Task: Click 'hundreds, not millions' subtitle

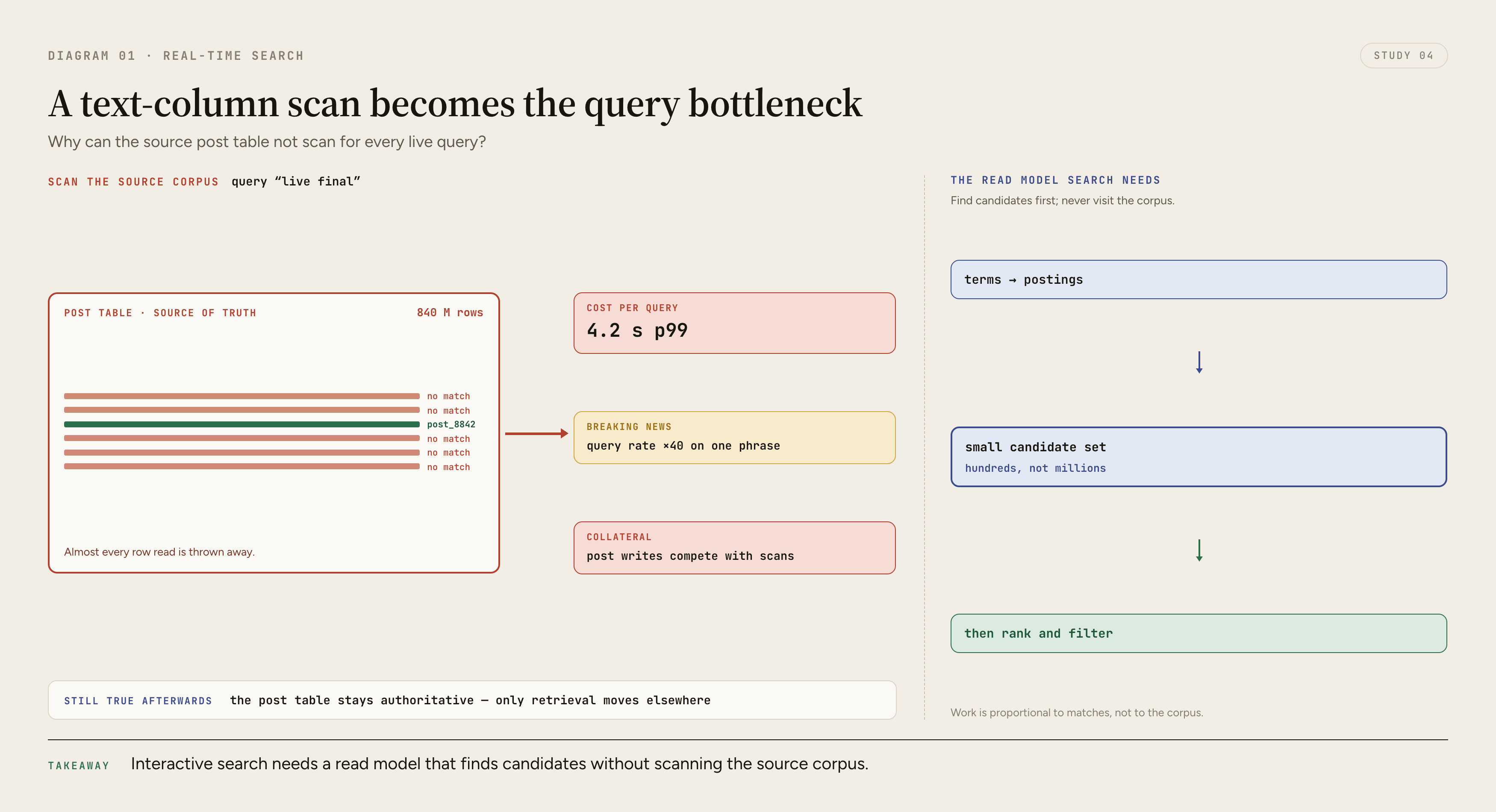Action: coord(1035,468)
